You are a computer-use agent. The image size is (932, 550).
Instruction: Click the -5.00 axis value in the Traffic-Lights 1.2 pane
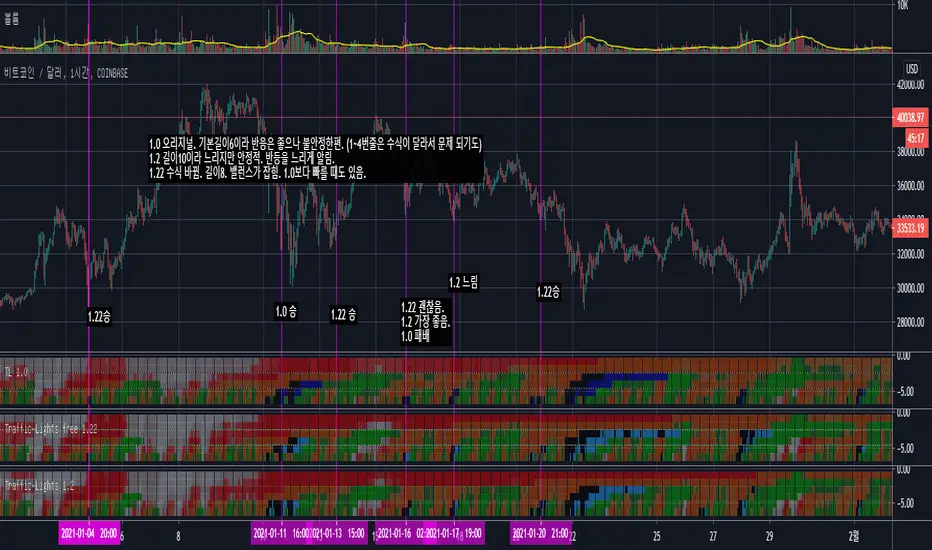tap(905, 503)
